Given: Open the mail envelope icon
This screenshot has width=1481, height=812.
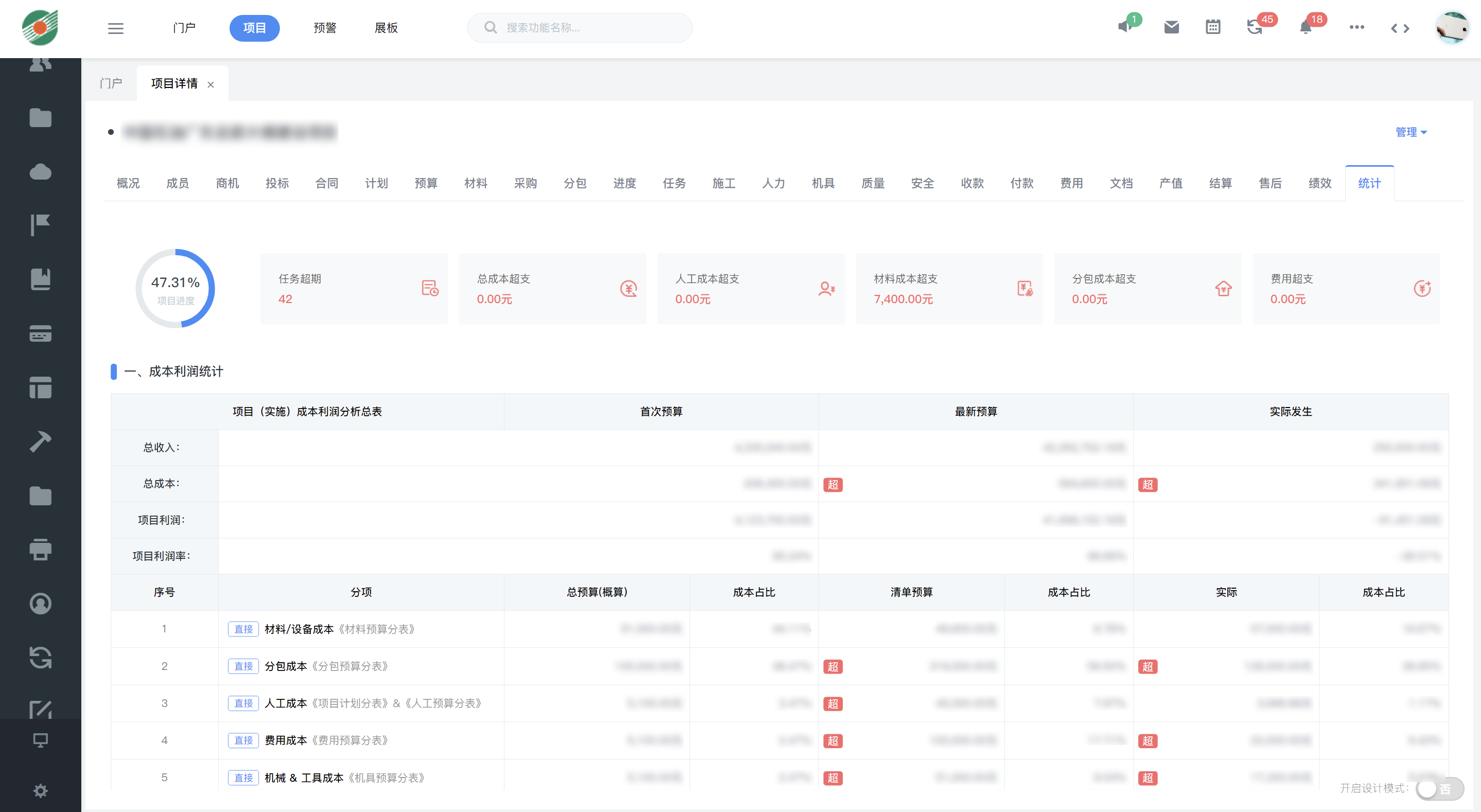Looking at the screenshot, I should pos(1171,27).
